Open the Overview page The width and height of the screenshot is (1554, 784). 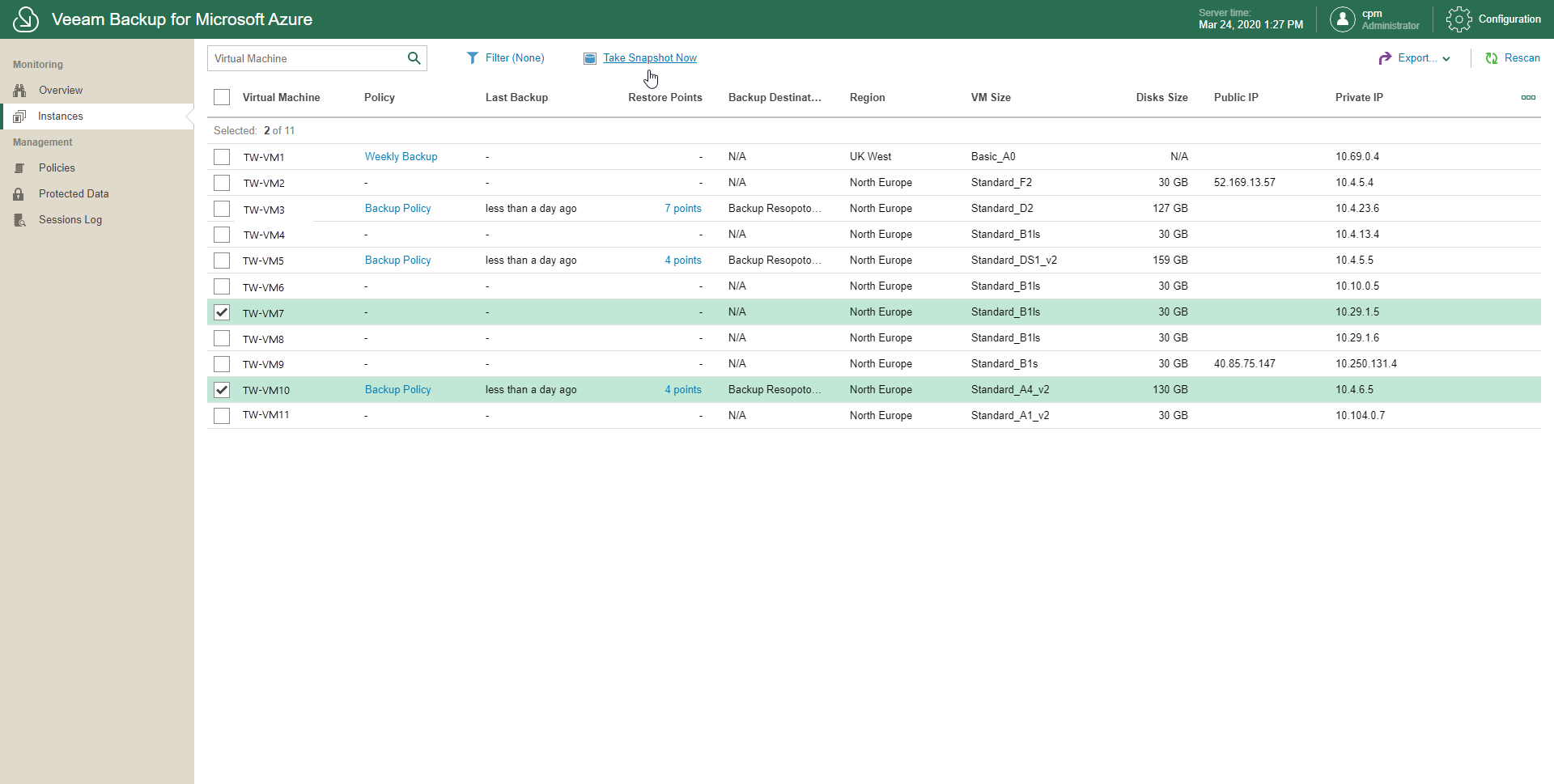(x=61, y=90)
